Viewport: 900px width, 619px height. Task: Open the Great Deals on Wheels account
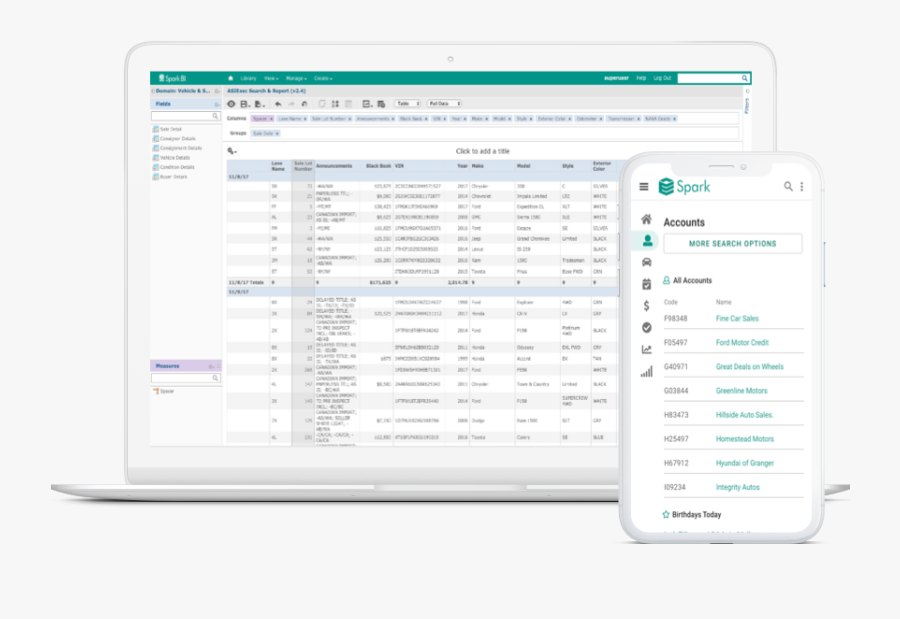pos(749,366)
